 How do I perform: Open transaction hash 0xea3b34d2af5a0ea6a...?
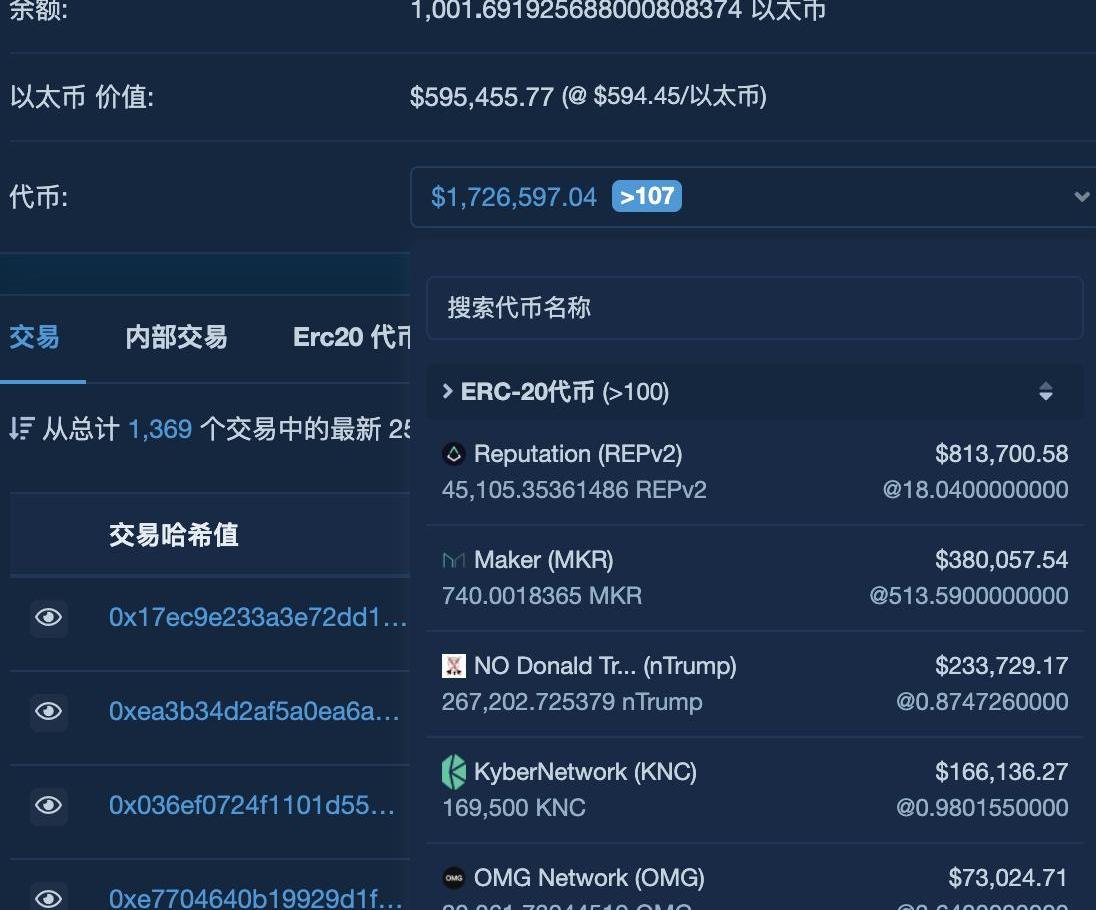[254, 712]
